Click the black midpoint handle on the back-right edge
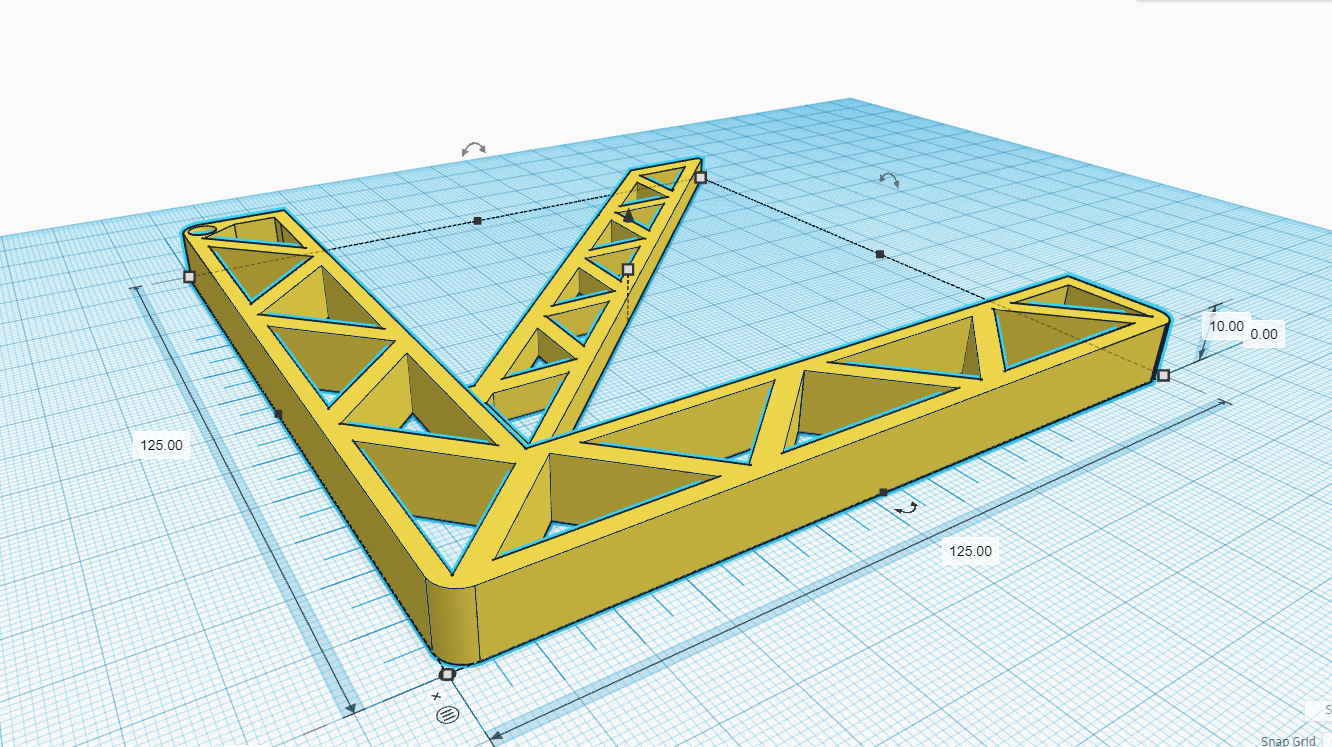The width and height of the screenshot is (1332, 747). (x=880, y=255)
